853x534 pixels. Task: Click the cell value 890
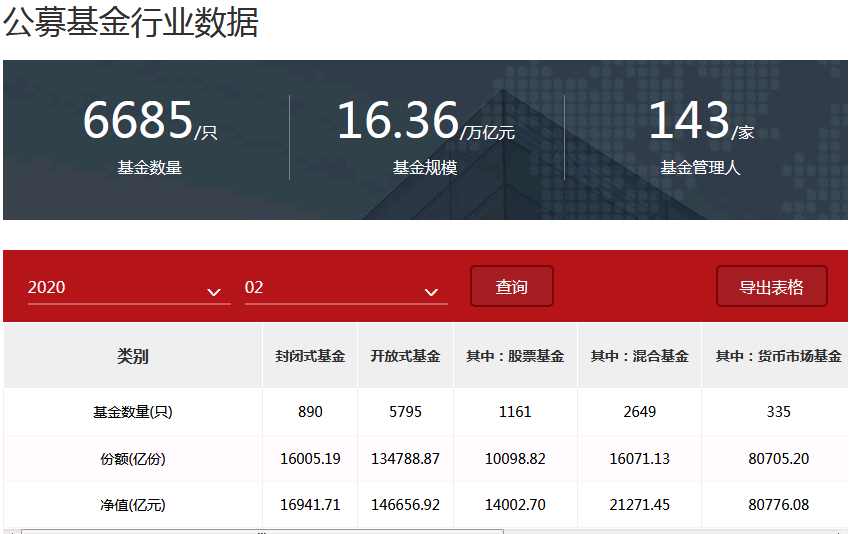click(310, 412)
